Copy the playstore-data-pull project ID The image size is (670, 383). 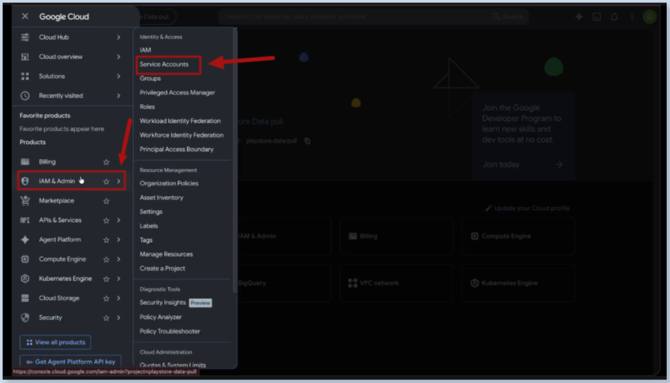click(x=307, y=141)
